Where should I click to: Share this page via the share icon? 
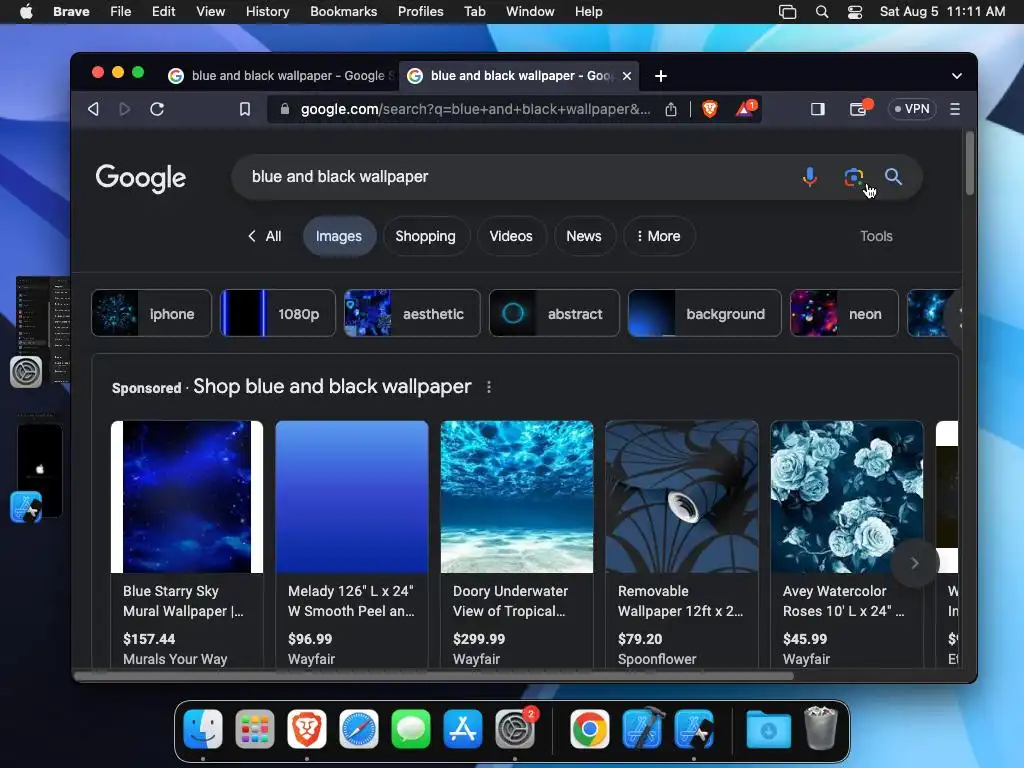click(x=671, y=109)
